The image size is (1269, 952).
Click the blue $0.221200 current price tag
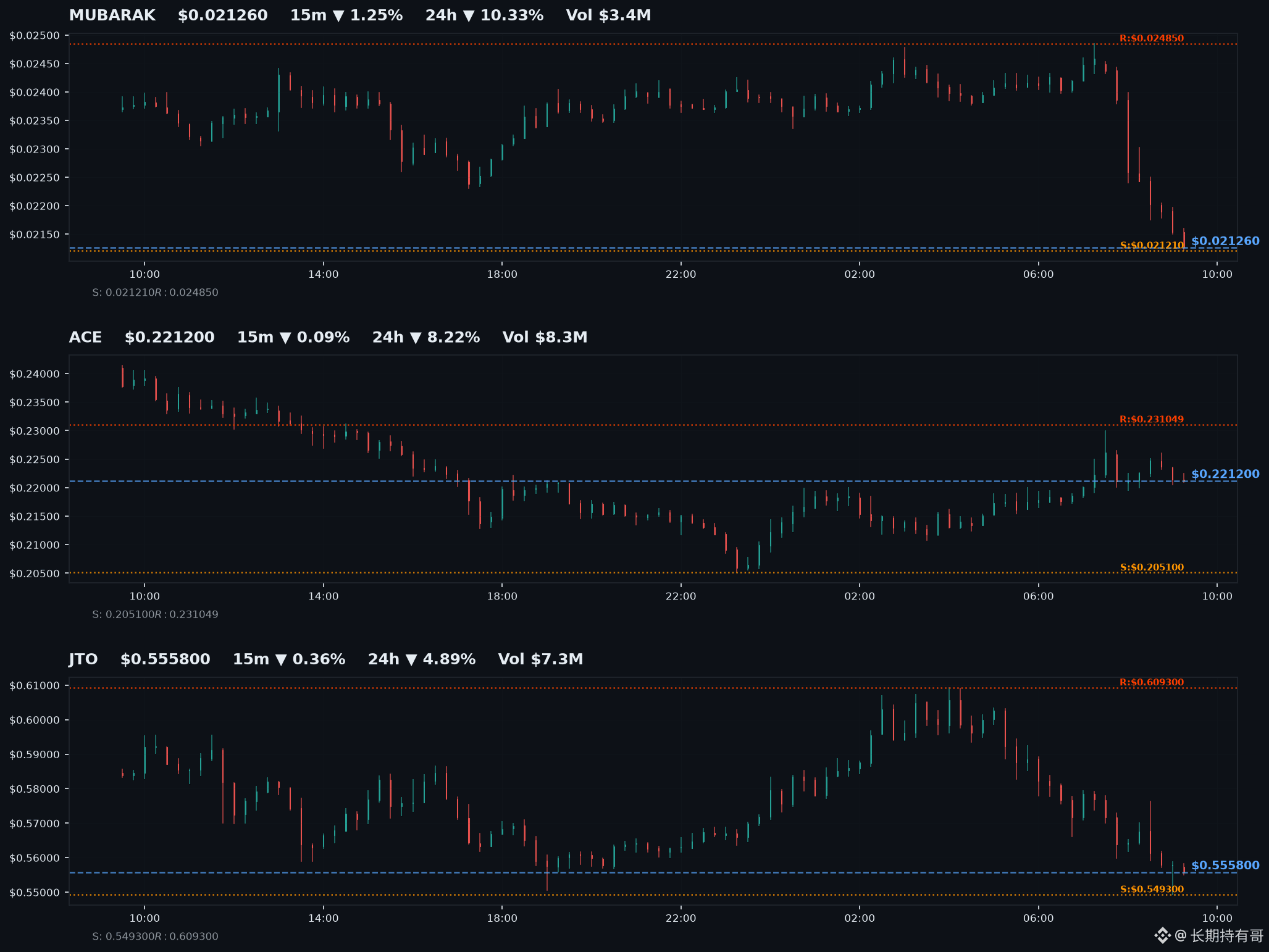tap(1225, 474)
